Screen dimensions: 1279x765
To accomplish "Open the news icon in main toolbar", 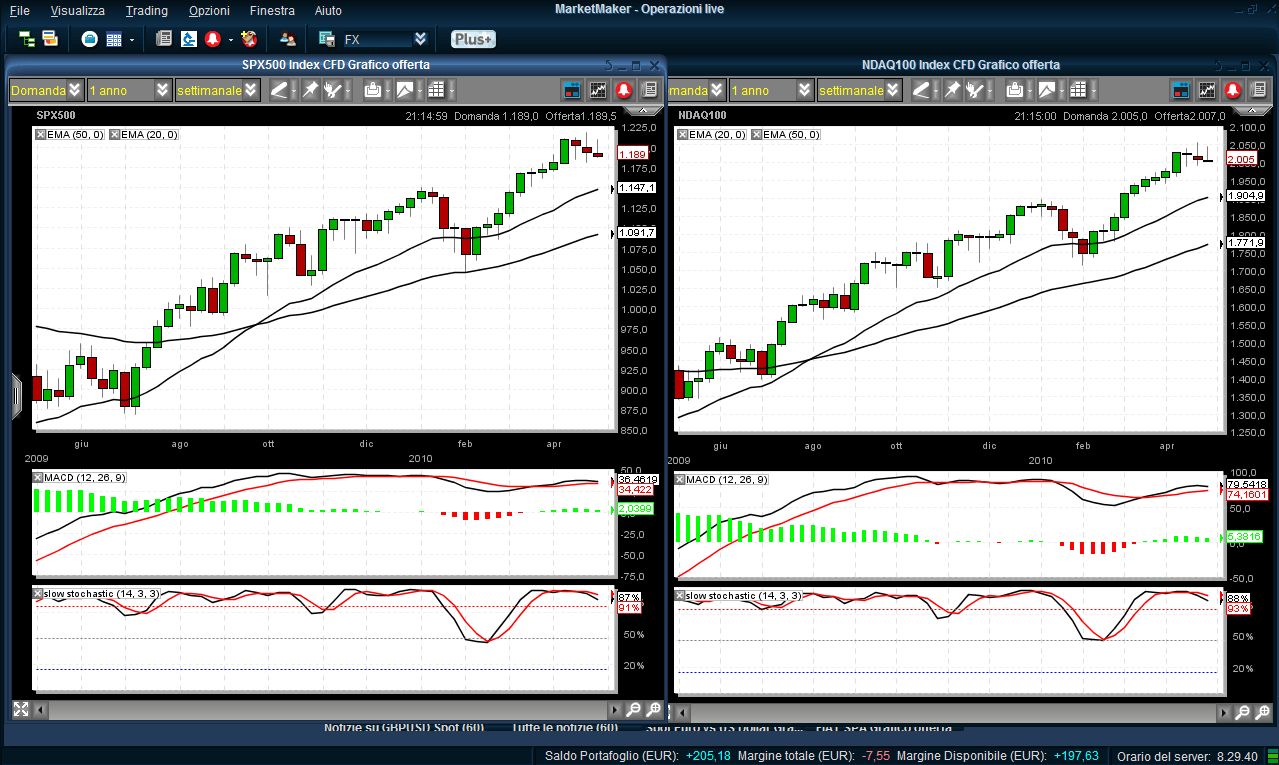I will [x=164, y=39].
